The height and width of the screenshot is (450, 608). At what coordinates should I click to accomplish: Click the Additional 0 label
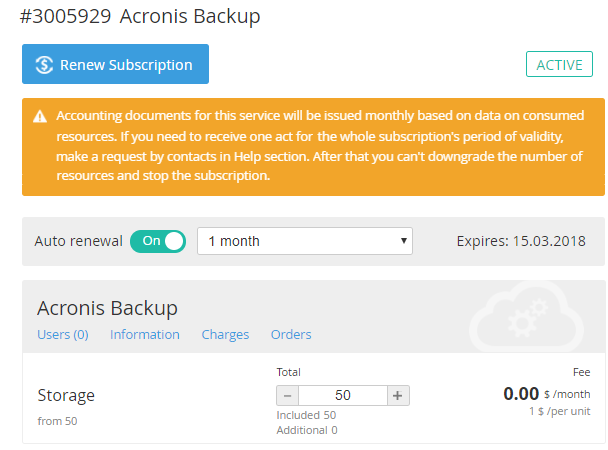click(x=307, y=430)
